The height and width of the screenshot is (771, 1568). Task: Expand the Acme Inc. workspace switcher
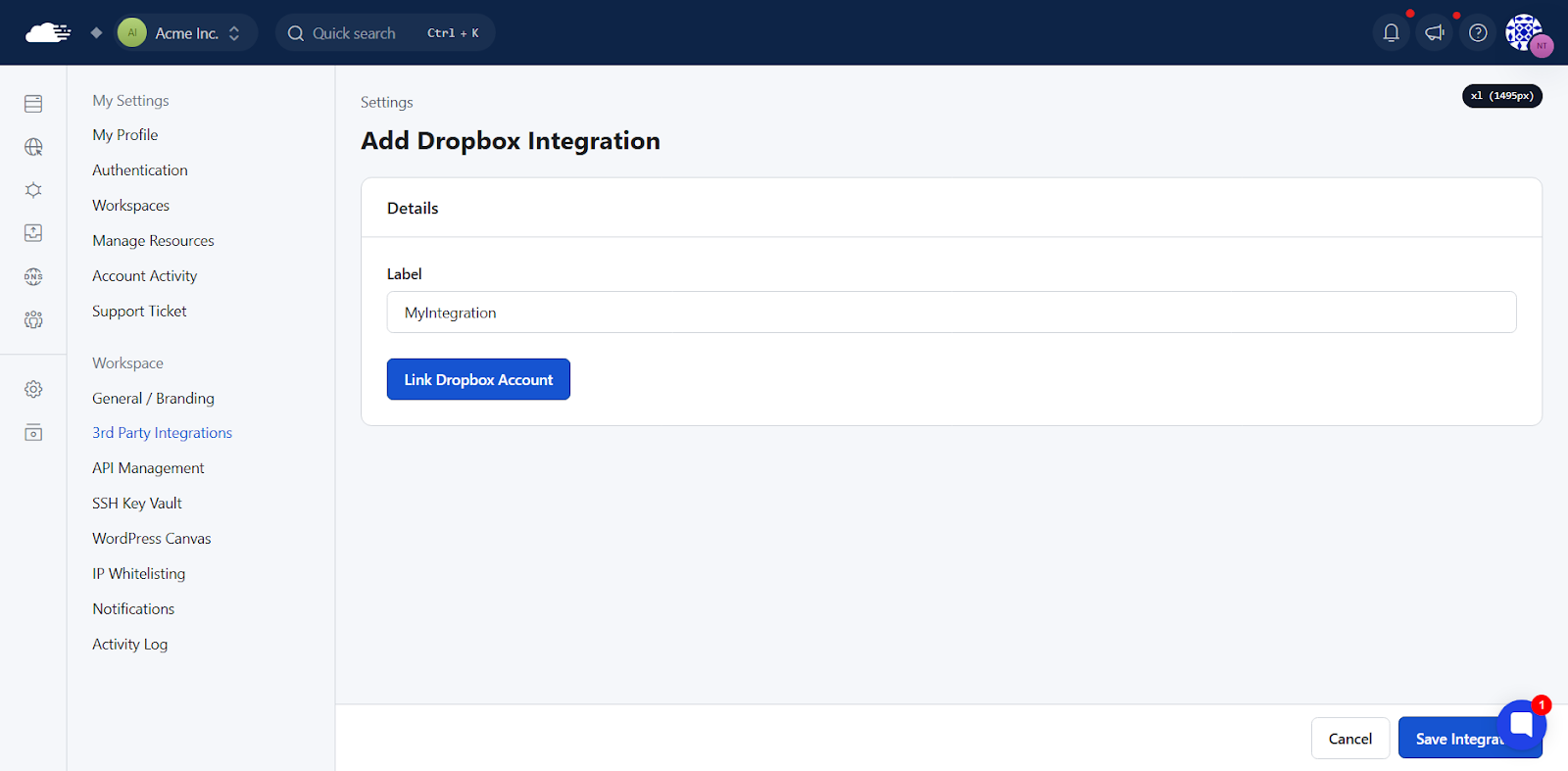pyautogui.click(x=186, y=33)
